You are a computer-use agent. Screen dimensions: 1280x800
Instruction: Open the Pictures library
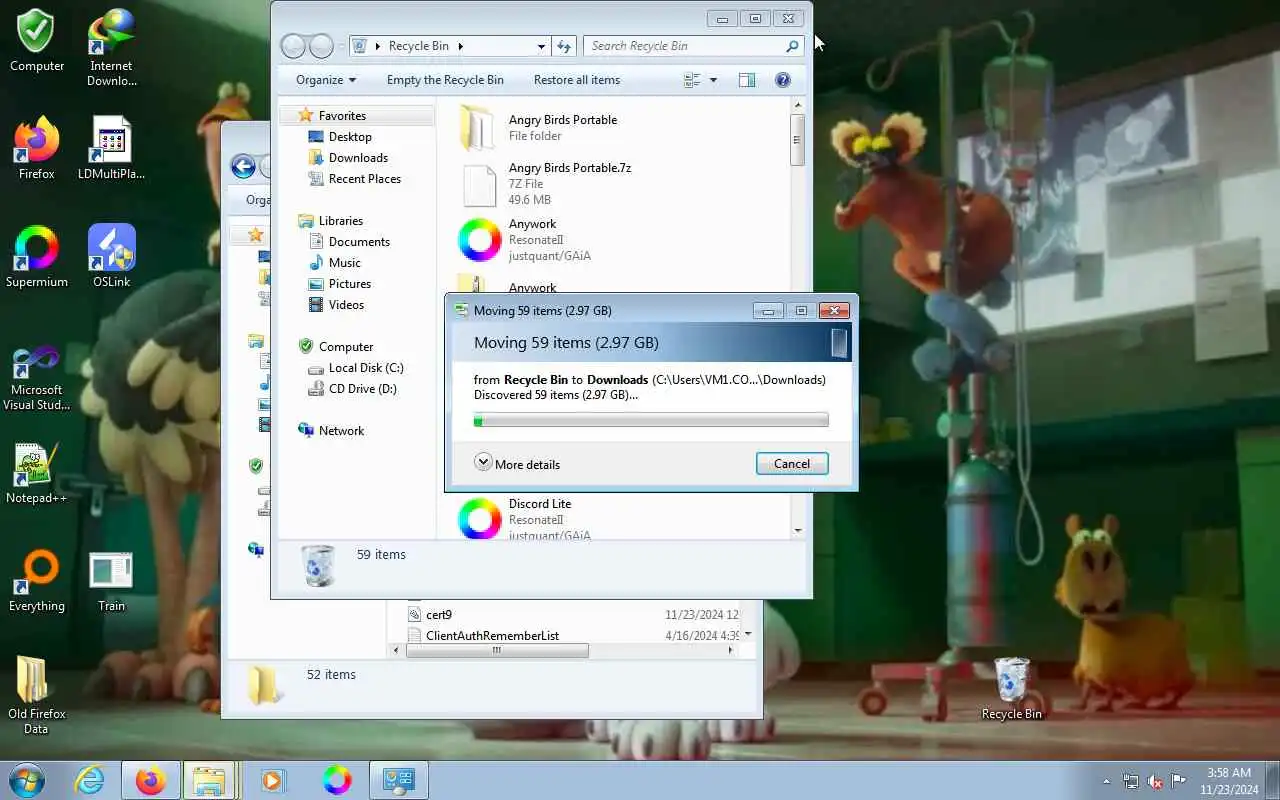pyautogui.click(x=350, y=284)
